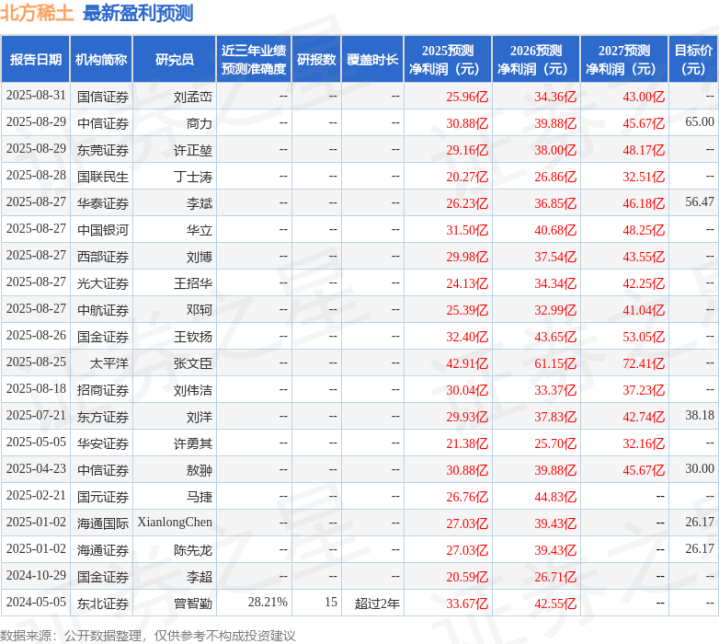Screen dimensions: 719x644
Task: Click the 25.96亿 profit value
Action: coord(467,97)
